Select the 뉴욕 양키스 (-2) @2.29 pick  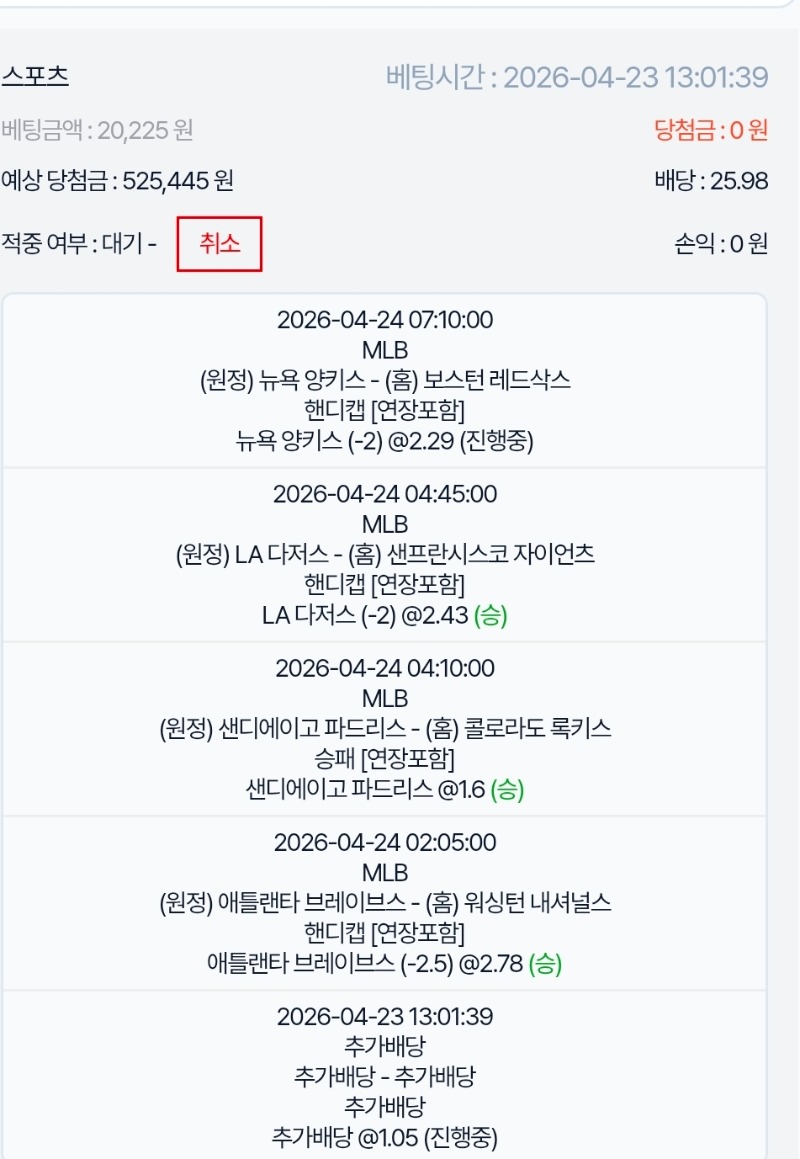coord(385,442)
